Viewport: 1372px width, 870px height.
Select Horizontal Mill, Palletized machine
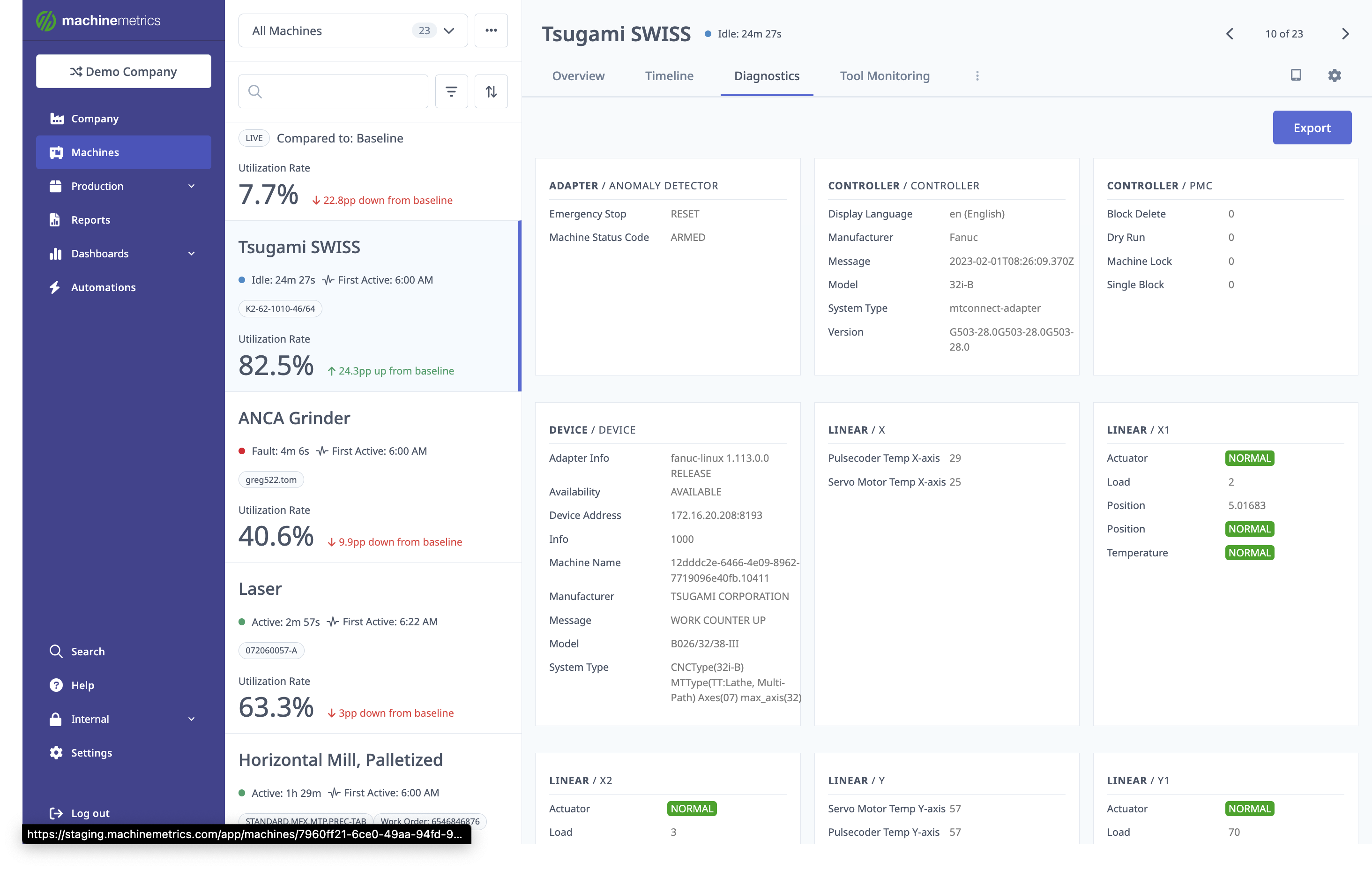pos(373,788)
